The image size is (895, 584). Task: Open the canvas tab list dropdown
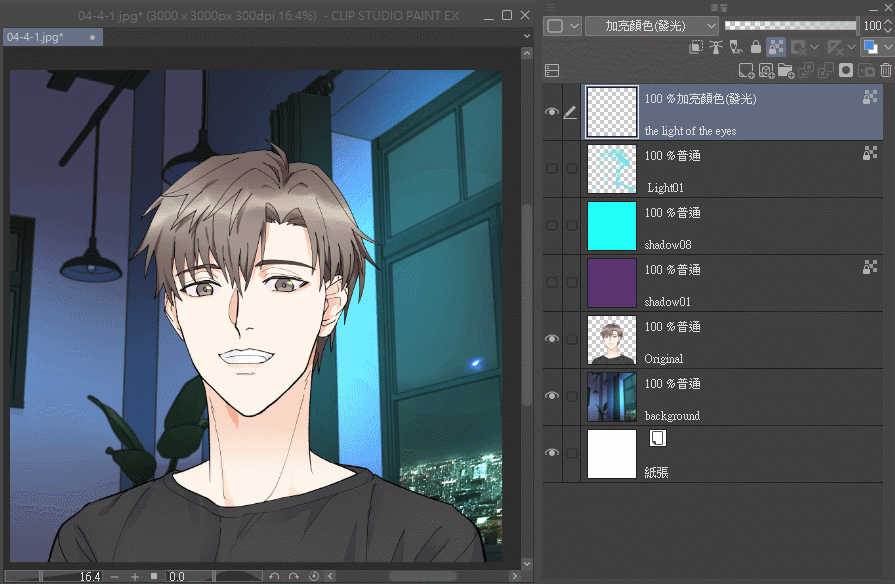(527, 36)
